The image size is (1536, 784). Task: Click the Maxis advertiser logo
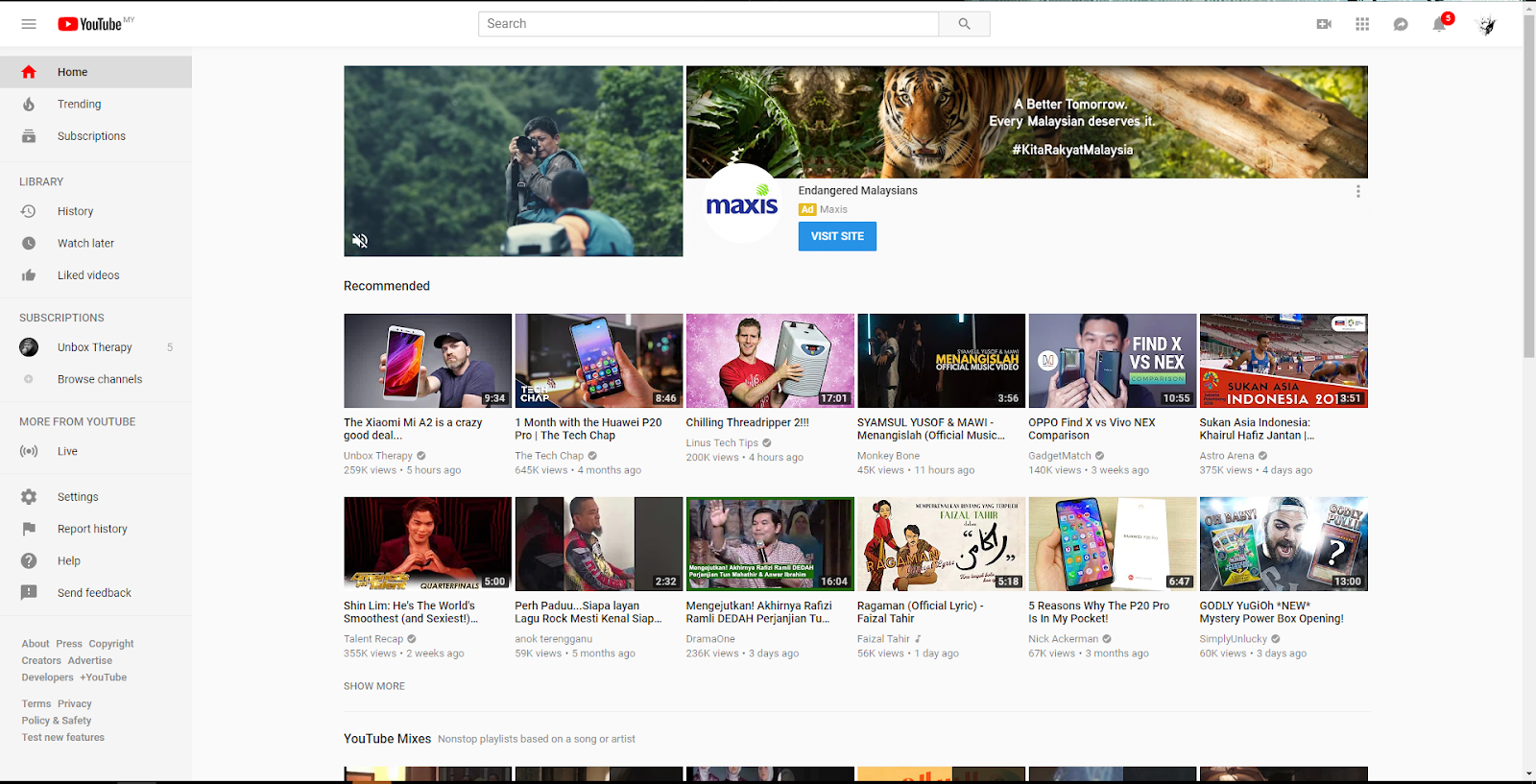tap(742, 204)
